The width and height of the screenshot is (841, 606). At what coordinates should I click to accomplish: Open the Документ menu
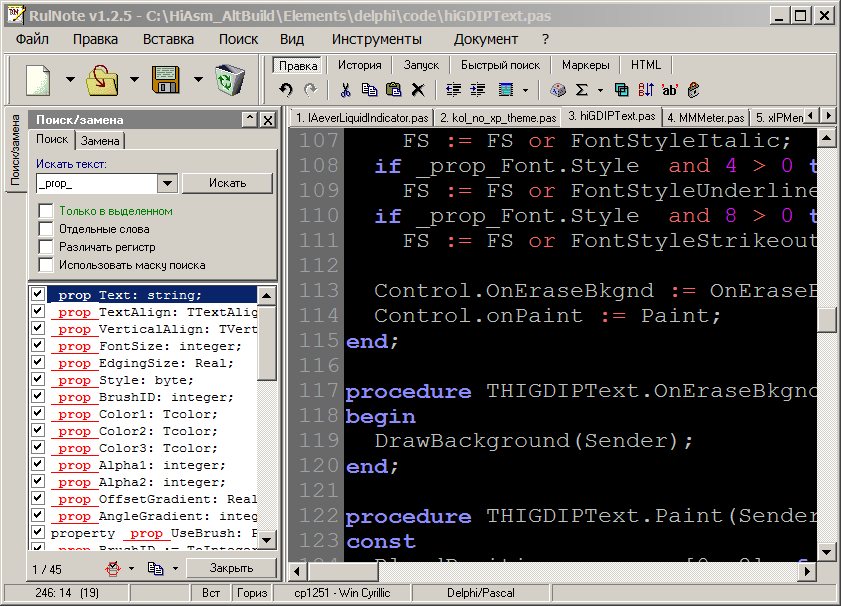click(x=486, y=39)
